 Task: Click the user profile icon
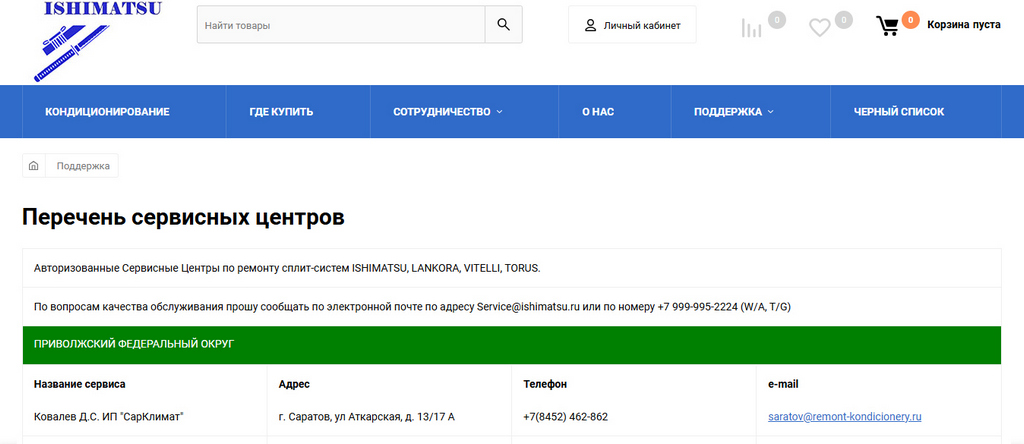click(590, 25)
